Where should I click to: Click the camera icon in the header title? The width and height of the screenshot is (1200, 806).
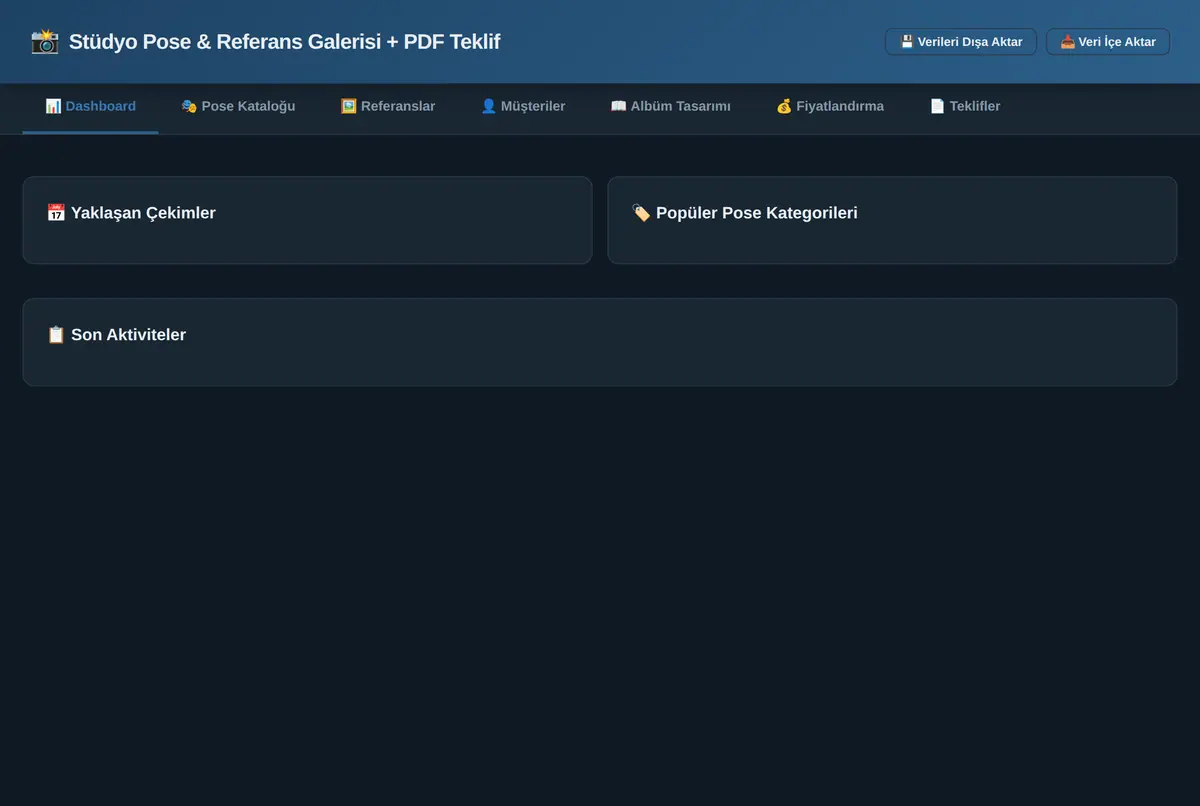pos(45,42)
